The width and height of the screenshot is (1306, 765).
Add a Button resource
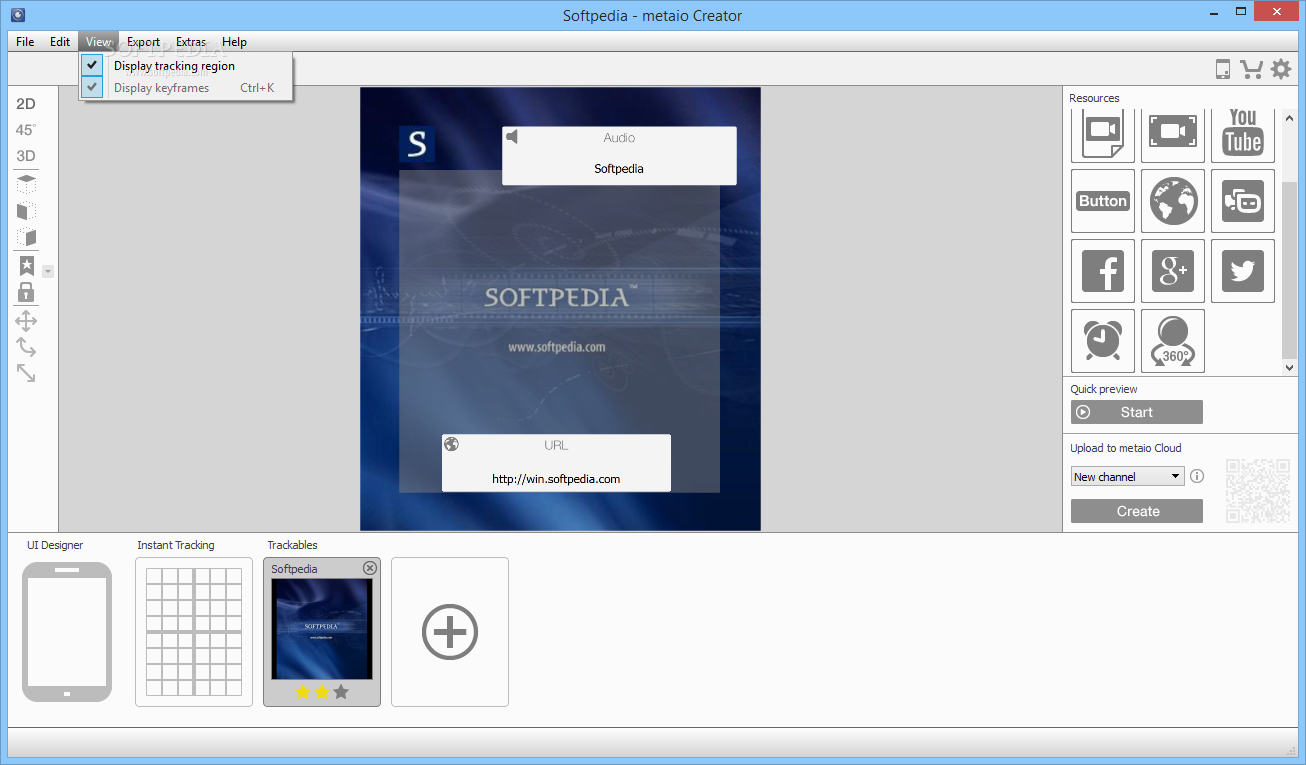1103,201
